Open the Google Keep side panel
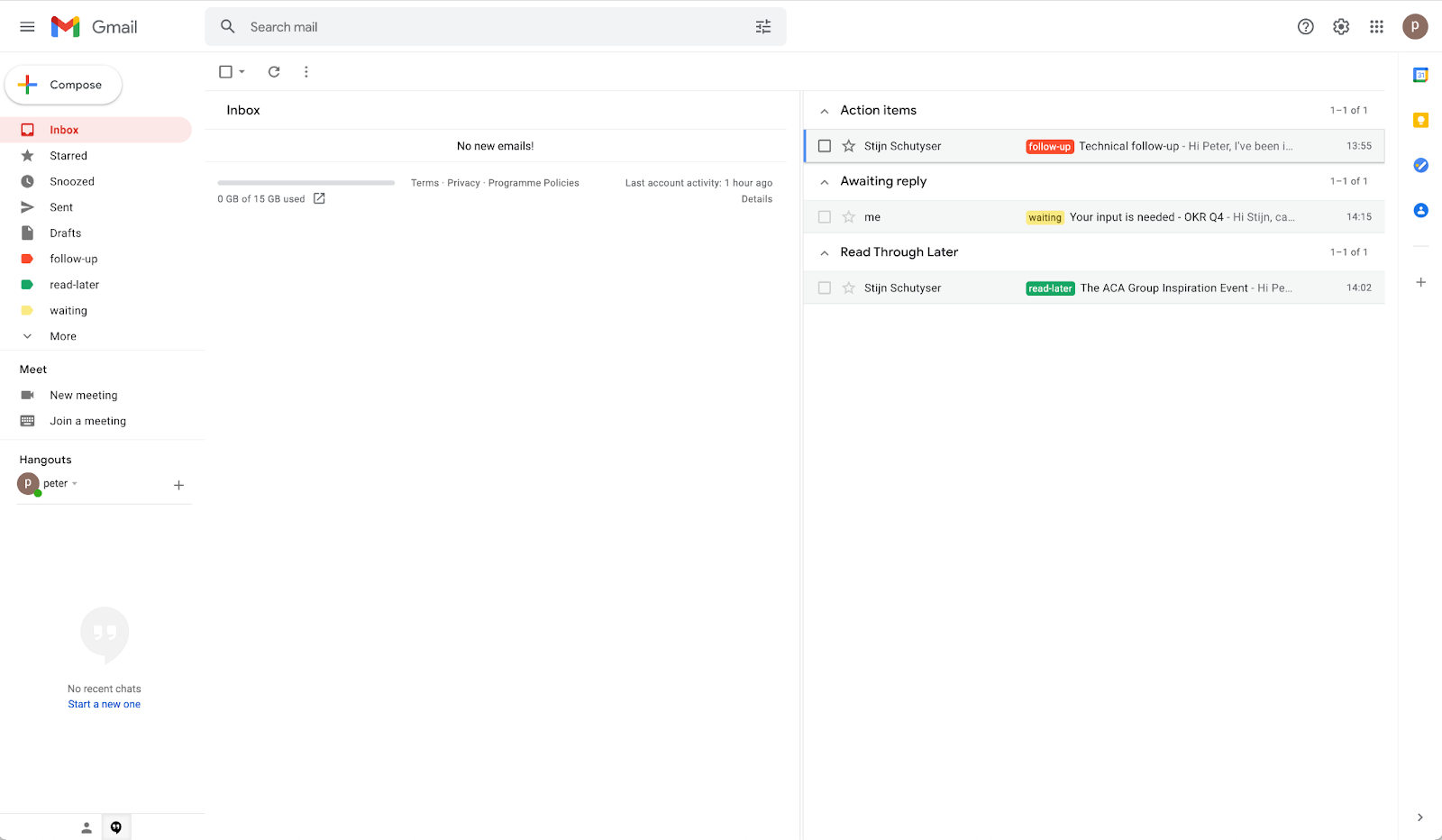 (1420, 120)
